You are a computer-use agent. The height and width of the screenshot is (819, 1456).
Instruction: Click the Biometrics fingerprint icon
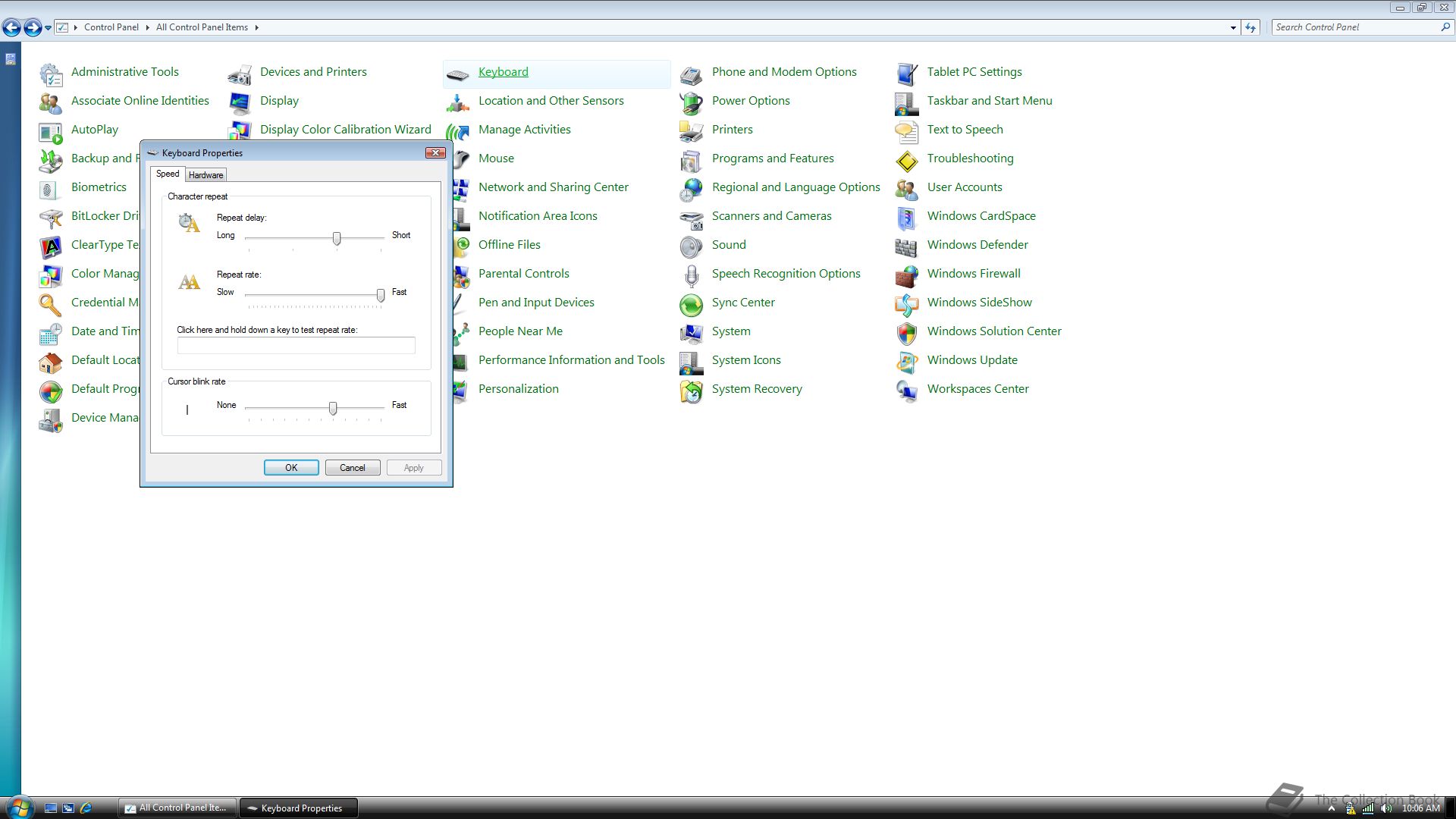[x=51, y=190]
